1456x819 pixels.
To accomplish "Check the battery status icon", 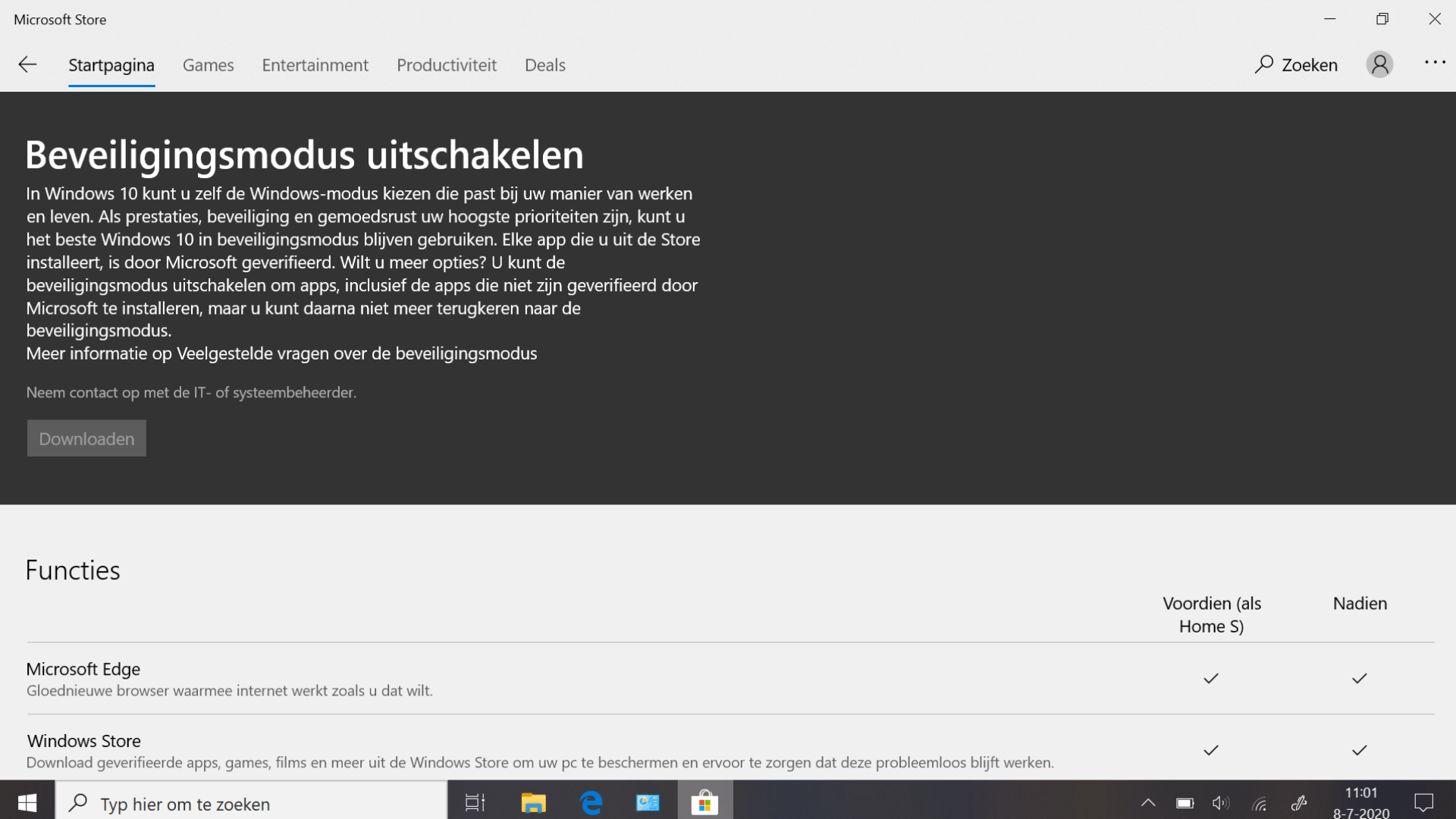I will pyautogui.click(x=1185, y=803).
